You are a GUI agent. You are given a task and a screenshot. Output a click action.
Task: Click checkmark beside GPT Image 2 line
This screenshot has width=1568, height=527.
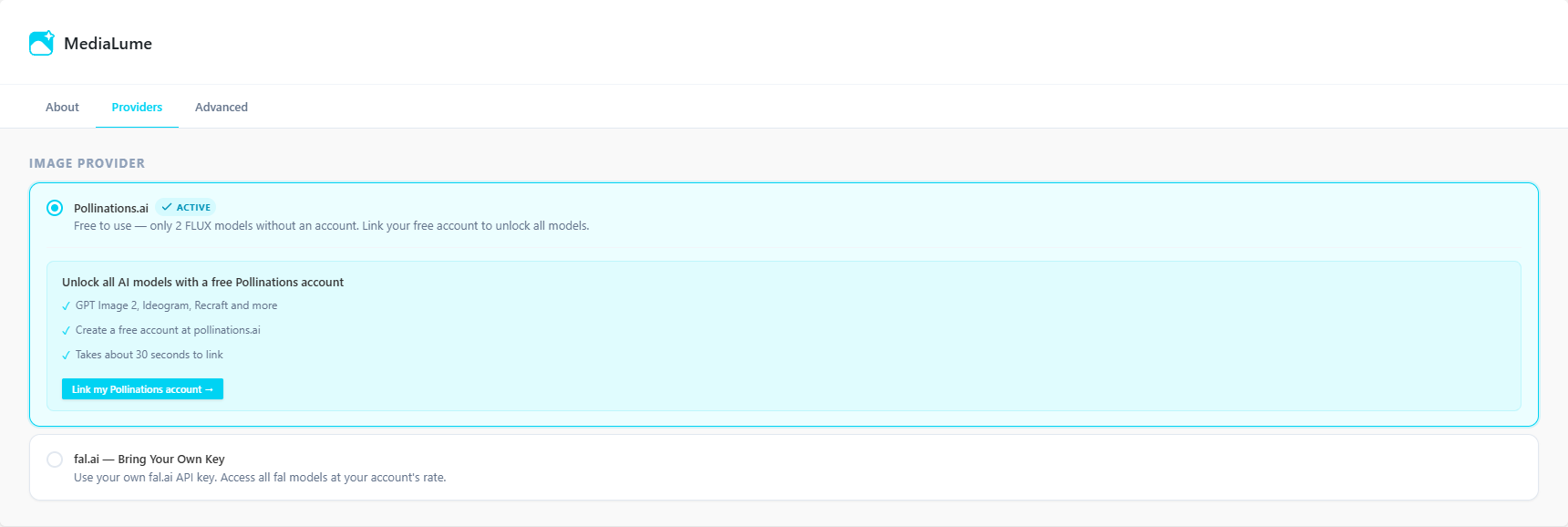coord(66,306)
